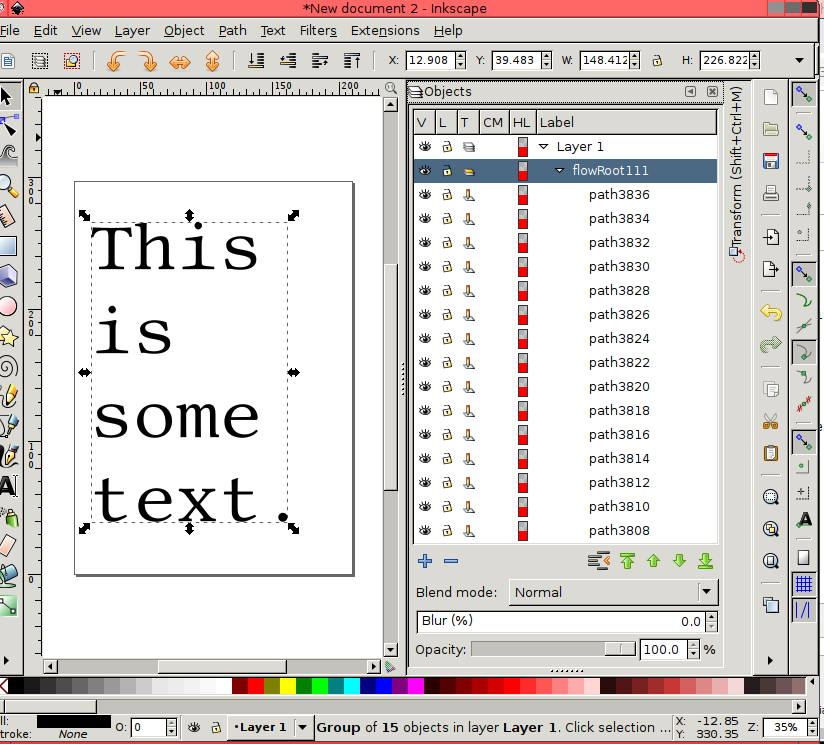The width and height of the screenshot is (824, 744).
Task: Select the Spiral tool
Action: pos(11,367)
